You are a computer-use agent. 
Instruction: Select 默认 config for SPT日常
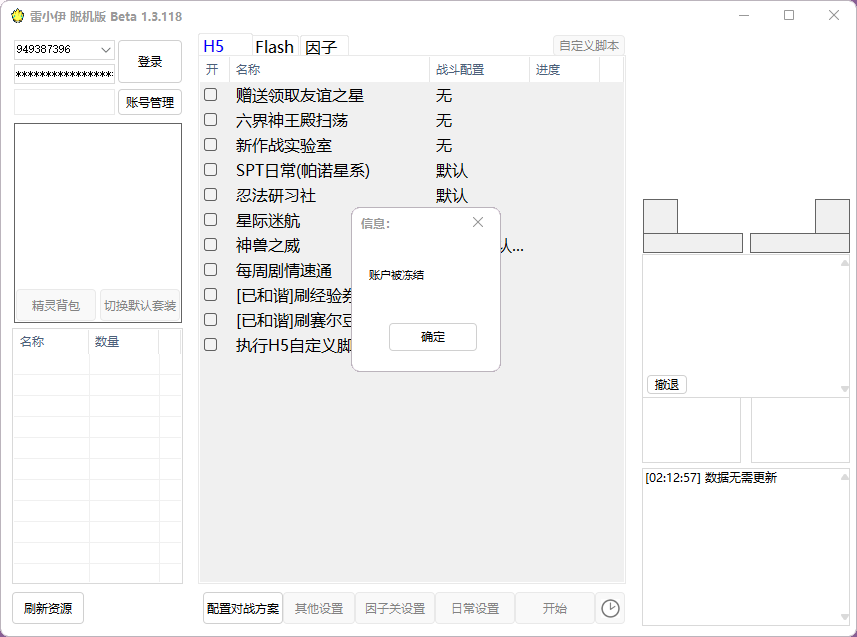[451, 171]
